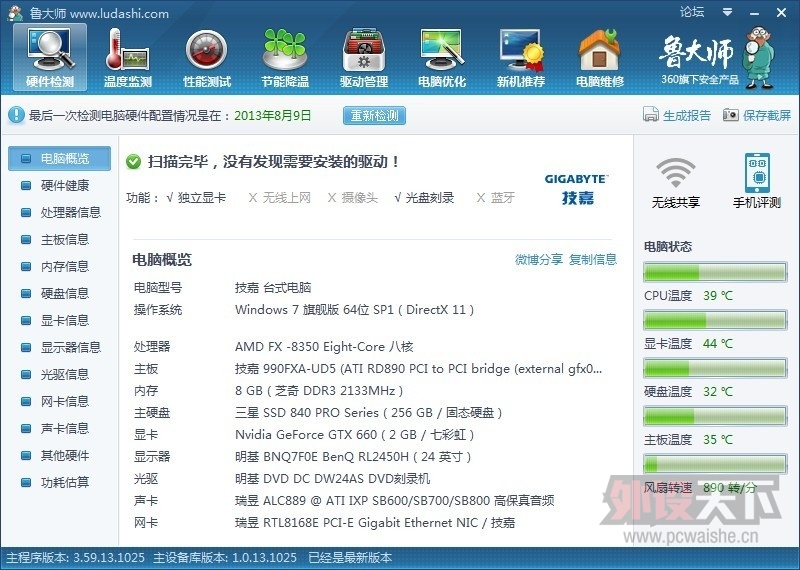800x570 pixels.
Task: Click 复制信息 copy info link
Action: click(593, 259)
